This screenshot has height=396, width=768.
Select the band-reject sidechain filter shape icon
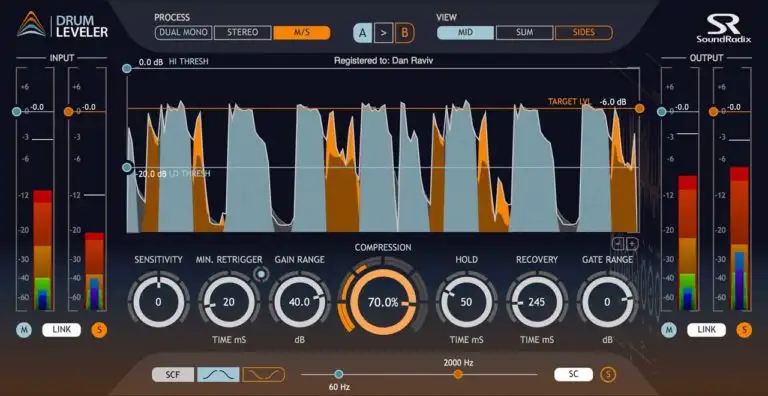point(264,375)
